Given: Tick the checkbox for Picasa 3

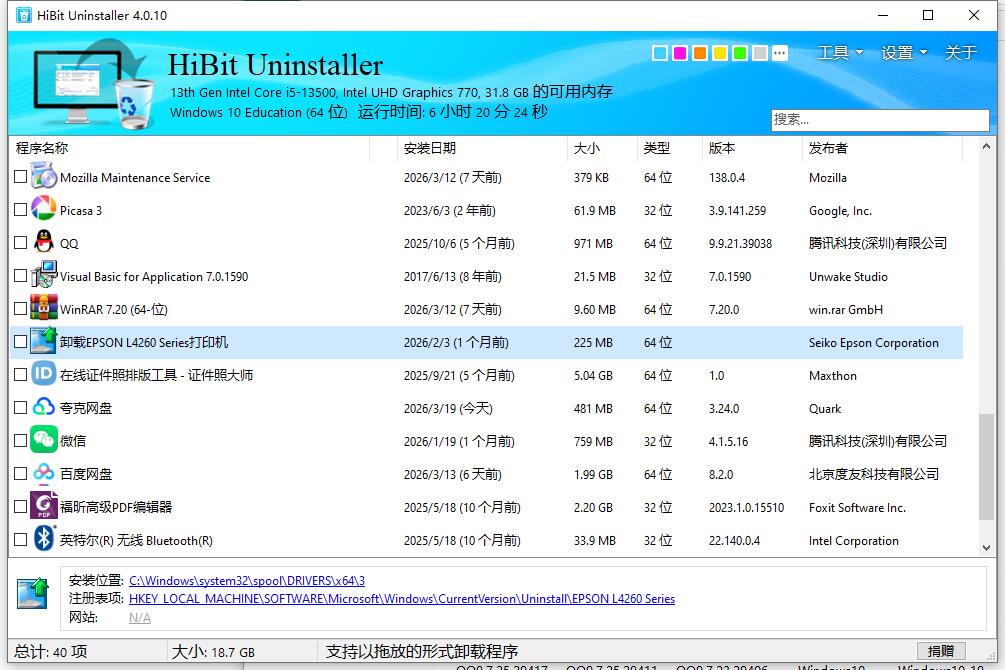Looking at the screenshot, I should click(21, 210).
